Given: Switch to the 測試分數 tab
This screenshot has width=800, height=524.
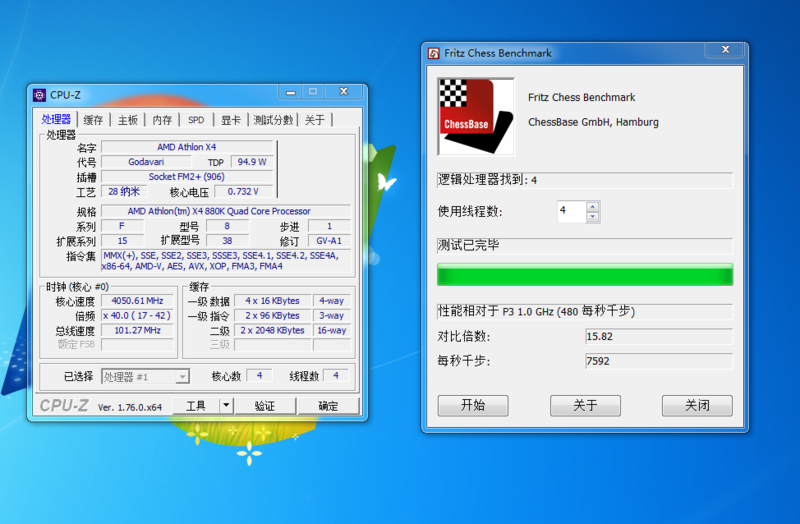Looking at the screenshot, I should coord(273,120).
